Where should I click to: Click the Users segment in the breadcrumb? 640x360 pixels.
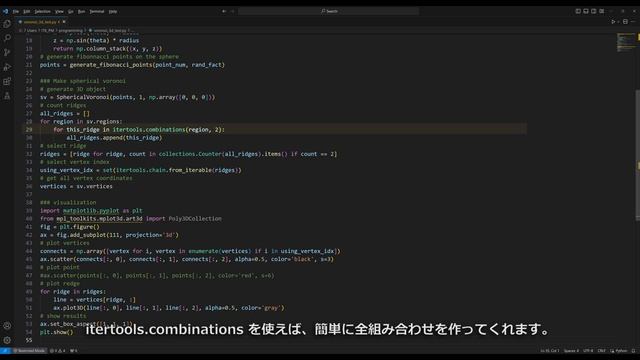pos(32,31)
